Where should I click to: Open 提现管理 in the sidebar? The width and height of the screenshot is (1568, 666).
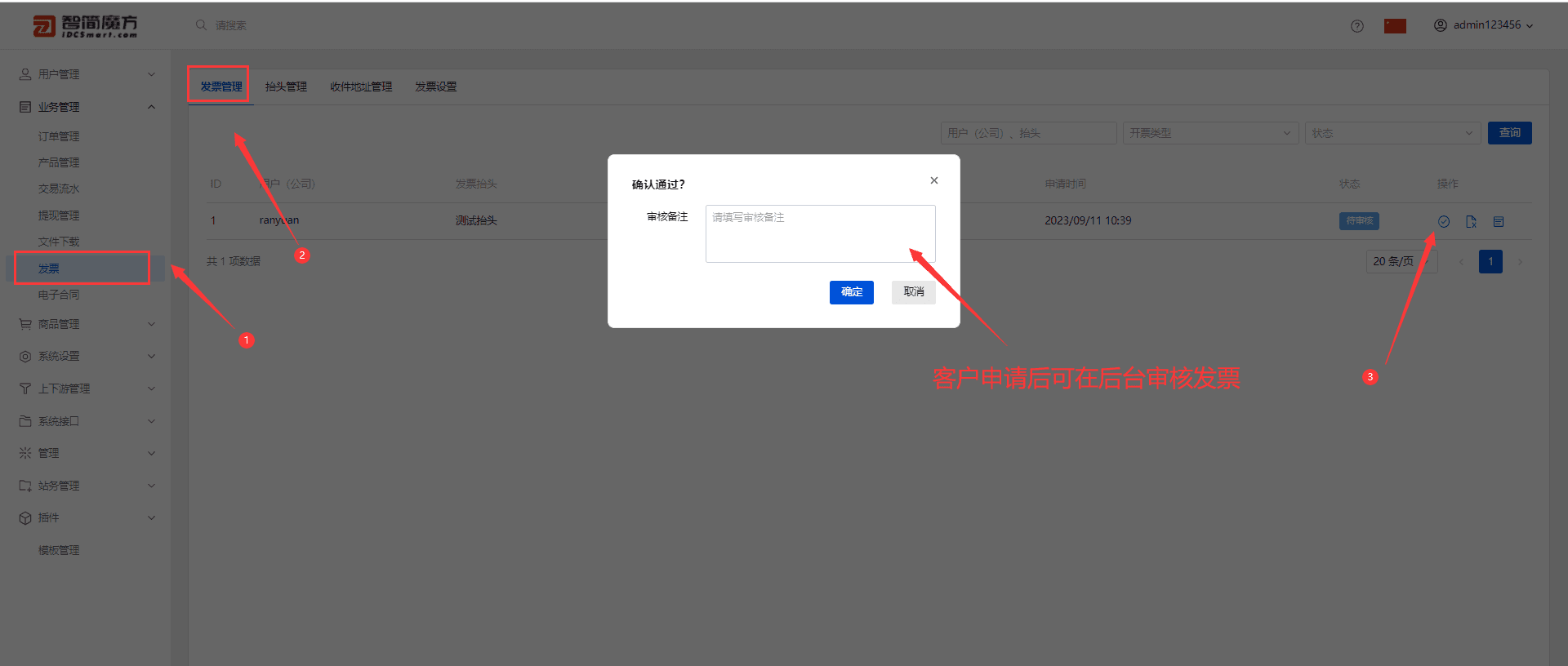59,215
